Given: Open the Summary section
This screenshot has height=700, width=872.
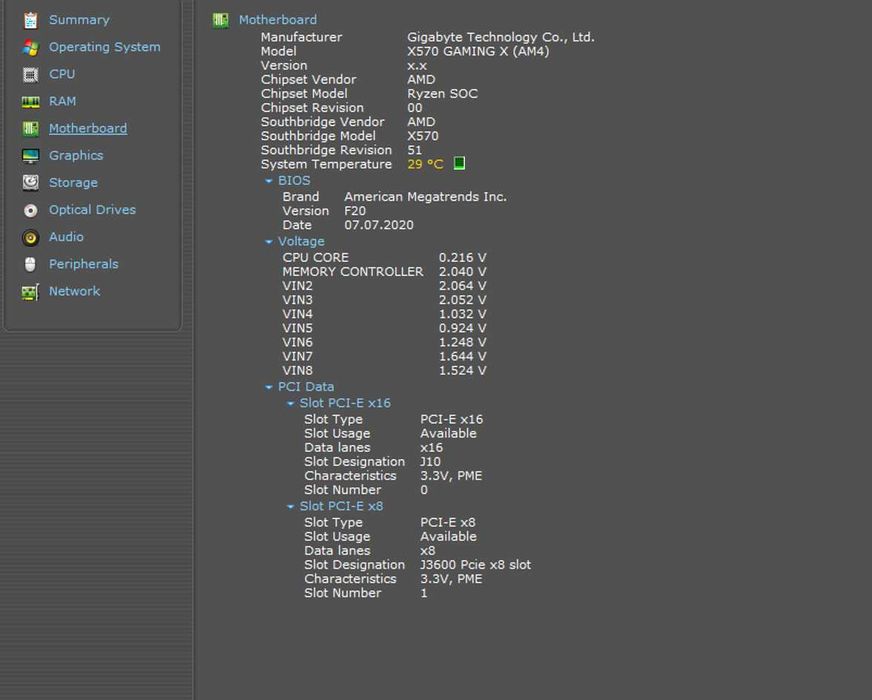Looking at the screenshot, I should [x=79, y=20].
